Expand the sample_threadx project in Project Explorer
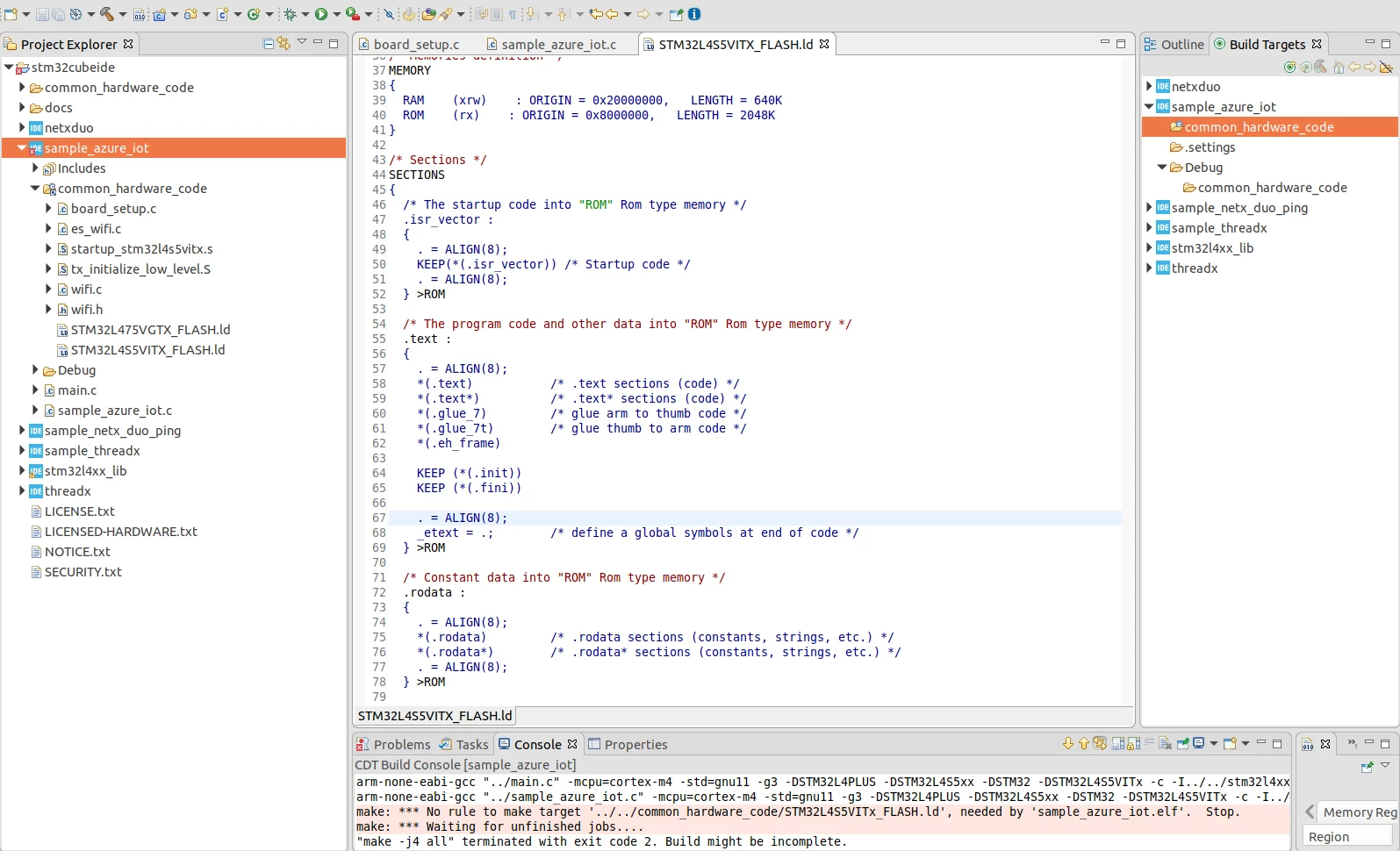Viewport: 1400px width, 851px height. (x=22, y=450)
